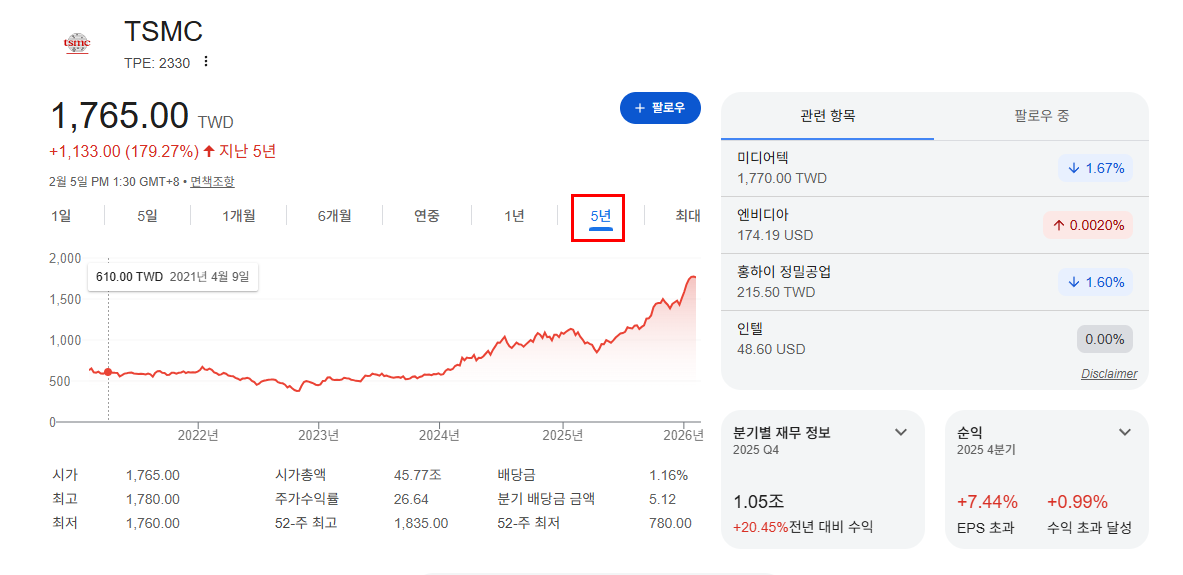Click the red data point on the chart

tap(108, 371)
